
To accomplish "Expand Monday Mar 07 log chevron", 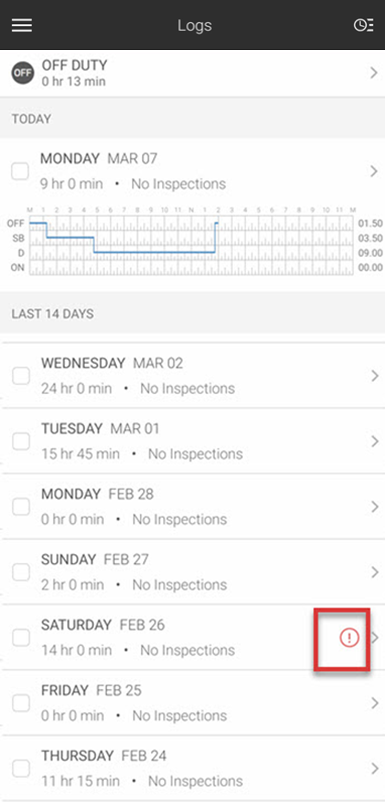I will click(374, 171).
